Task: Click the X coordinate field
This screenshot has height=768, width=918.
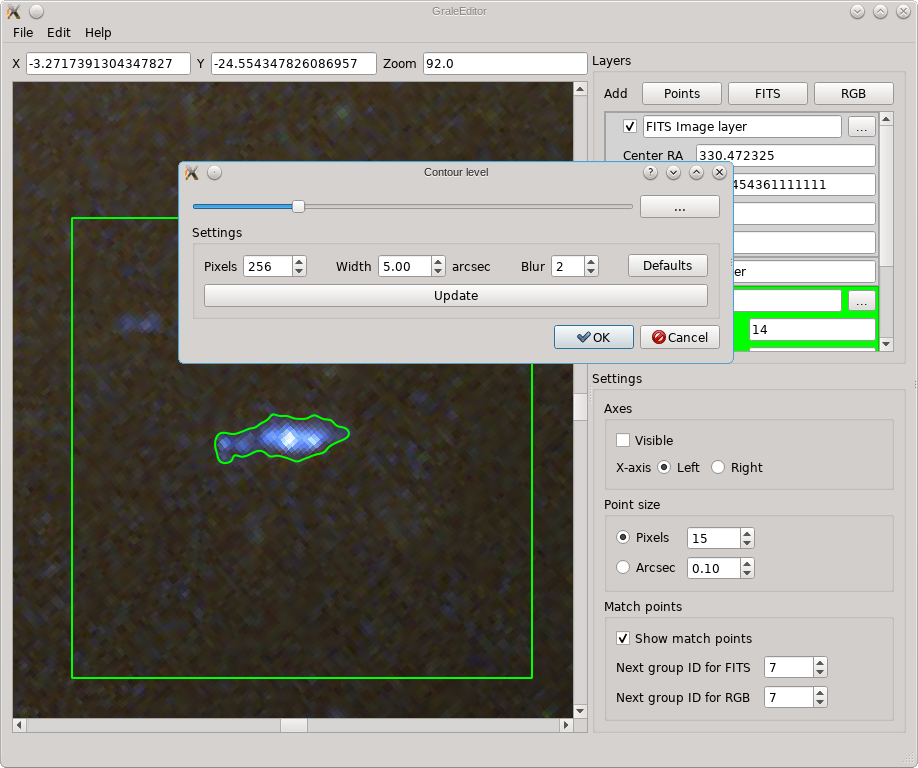Action: 108,64
